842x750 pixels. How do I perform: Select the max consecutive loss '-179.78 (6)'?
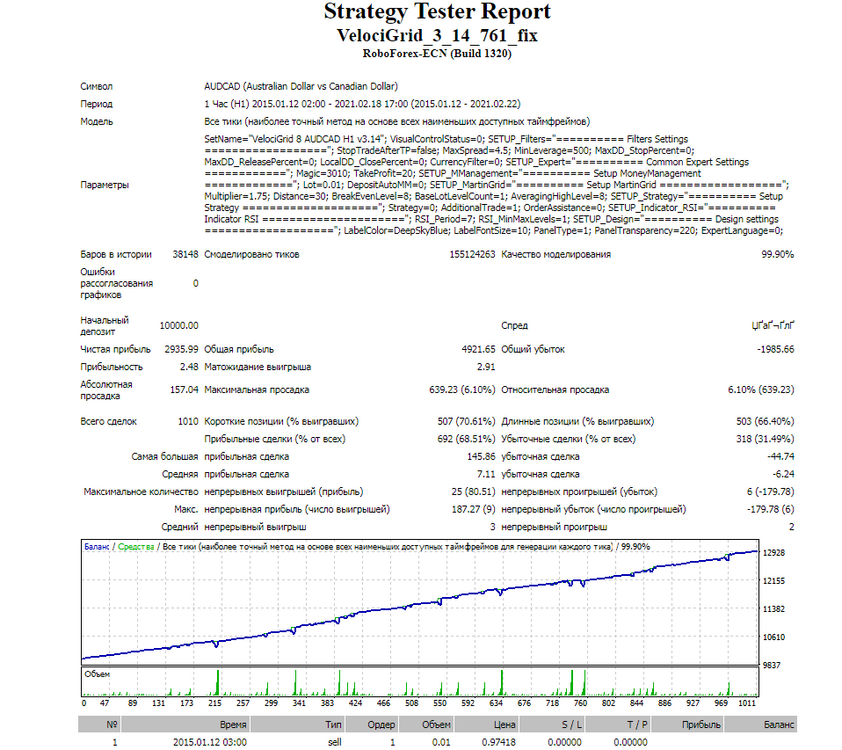click(770, 509)
